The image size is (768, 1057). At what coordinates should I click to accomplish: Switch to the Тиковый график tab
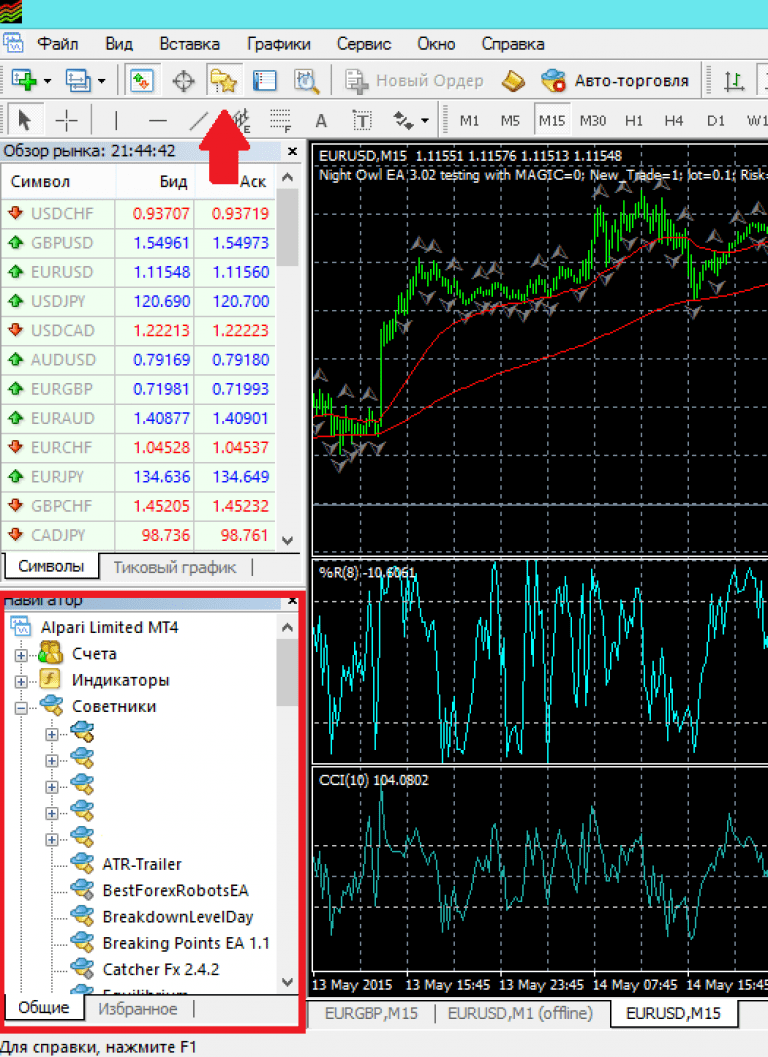(x=175, y=568)
